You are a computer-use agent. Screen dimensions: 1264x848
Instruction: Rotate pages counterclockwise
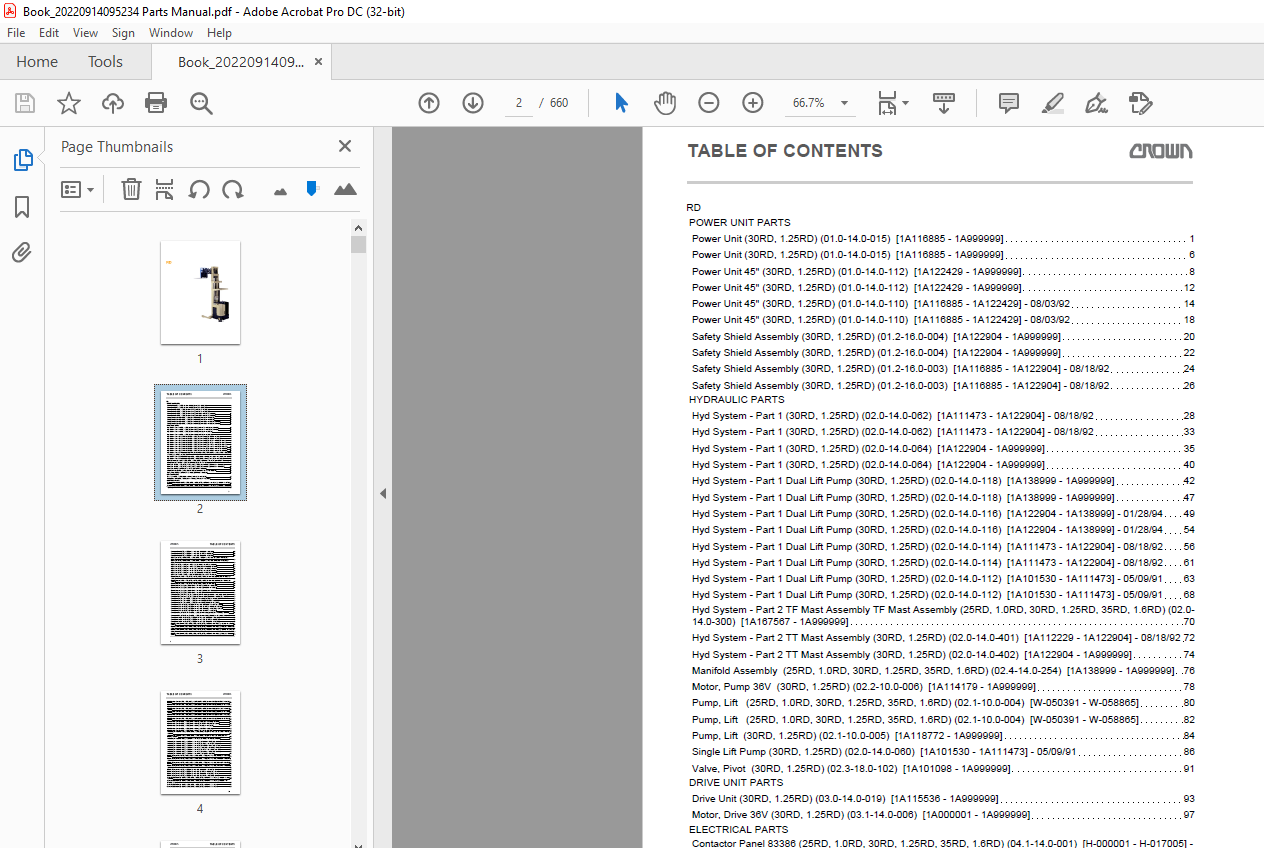[x=199, y=189]
